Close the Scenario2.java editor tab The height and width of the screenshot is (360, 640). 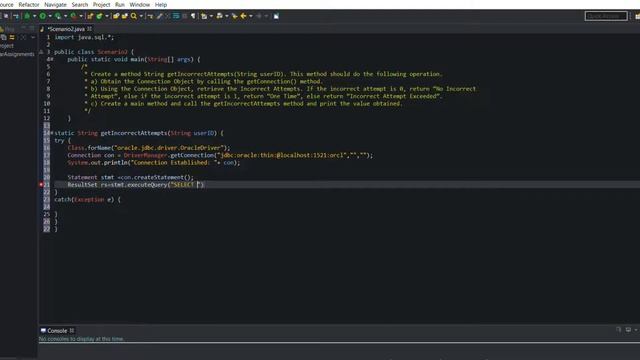point(89,29)
